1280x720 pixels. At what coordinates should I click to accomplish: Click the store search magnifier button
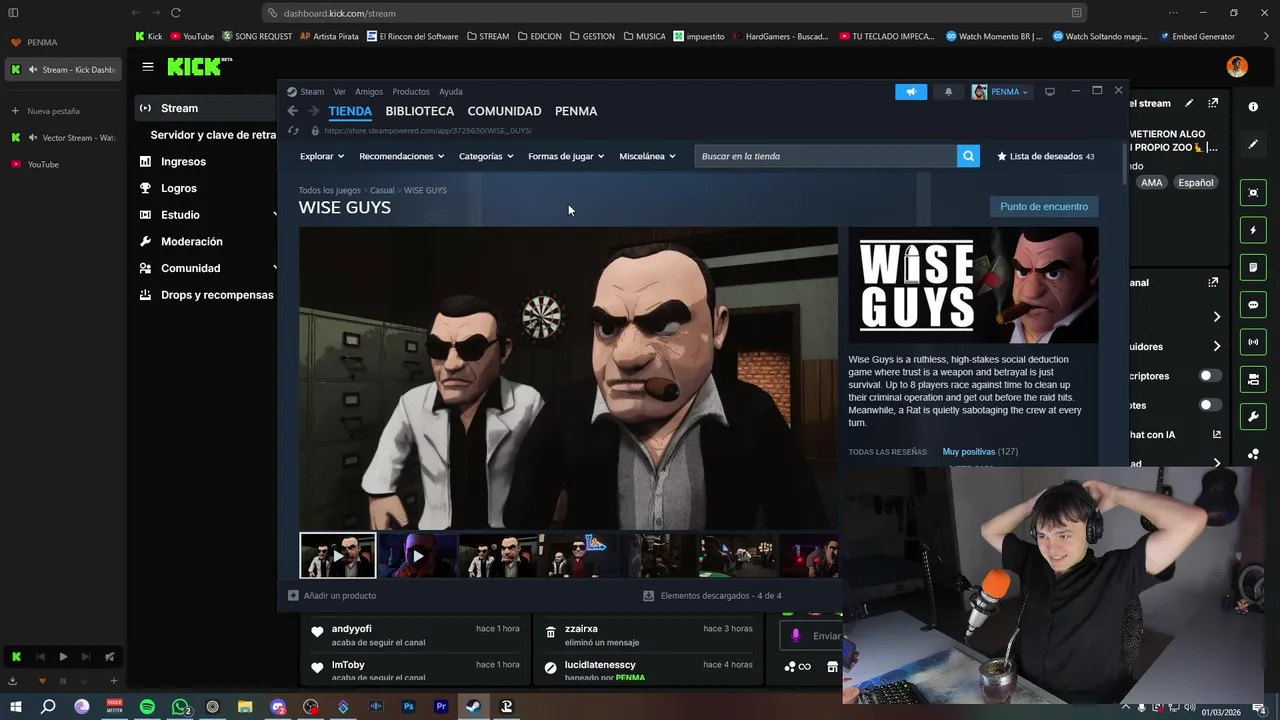[x=968, y=156]
